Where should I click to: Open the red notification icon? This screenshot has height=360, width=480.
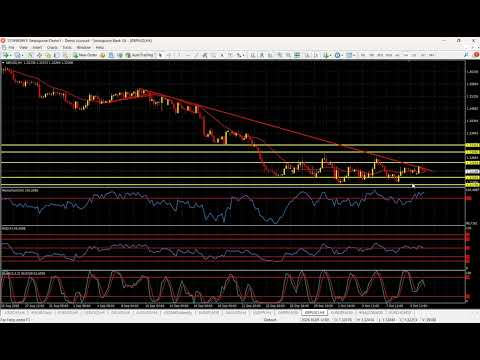coord(476,55)
